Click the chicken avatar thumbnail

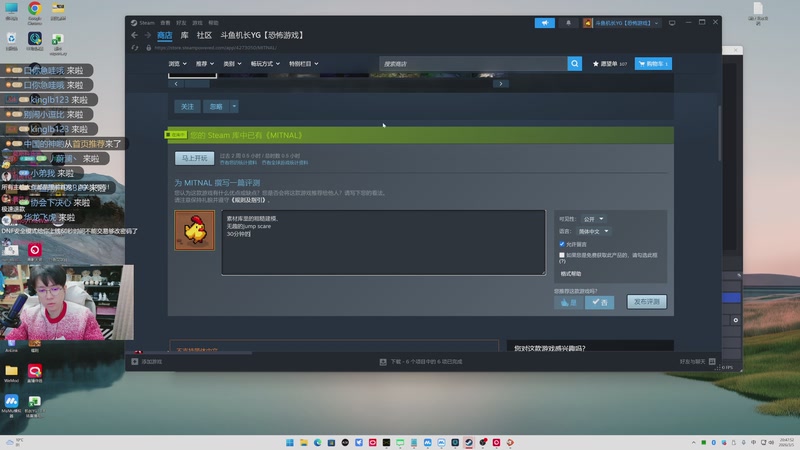[194, 230]
